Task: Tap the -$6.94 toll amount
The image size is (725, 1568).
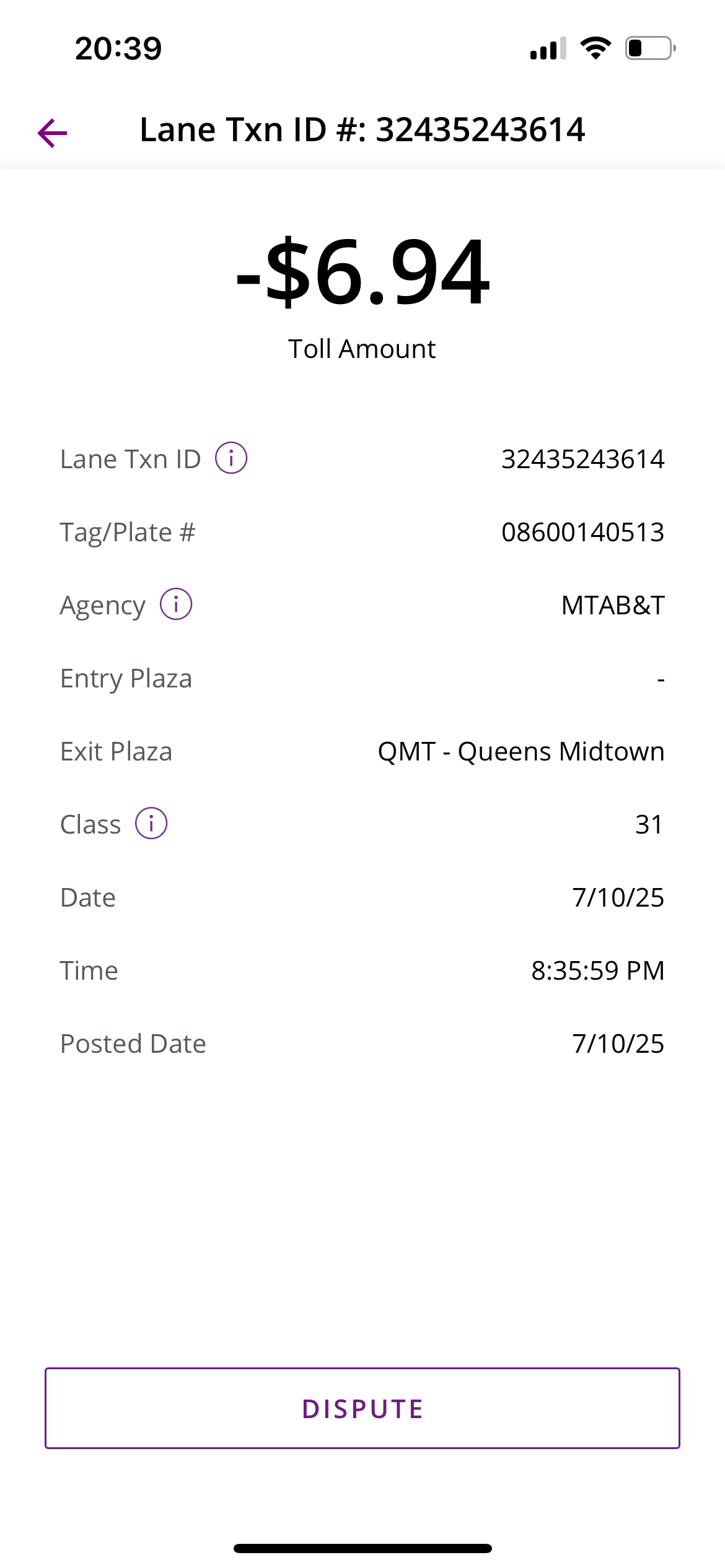Action: [362, 272]
